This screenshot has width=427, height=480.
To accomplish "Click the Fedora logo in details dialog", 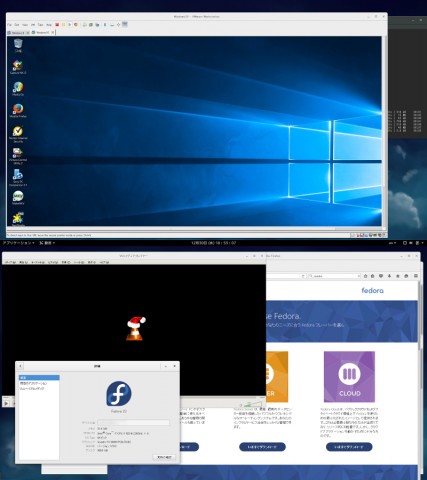I will tap(119, 394).
